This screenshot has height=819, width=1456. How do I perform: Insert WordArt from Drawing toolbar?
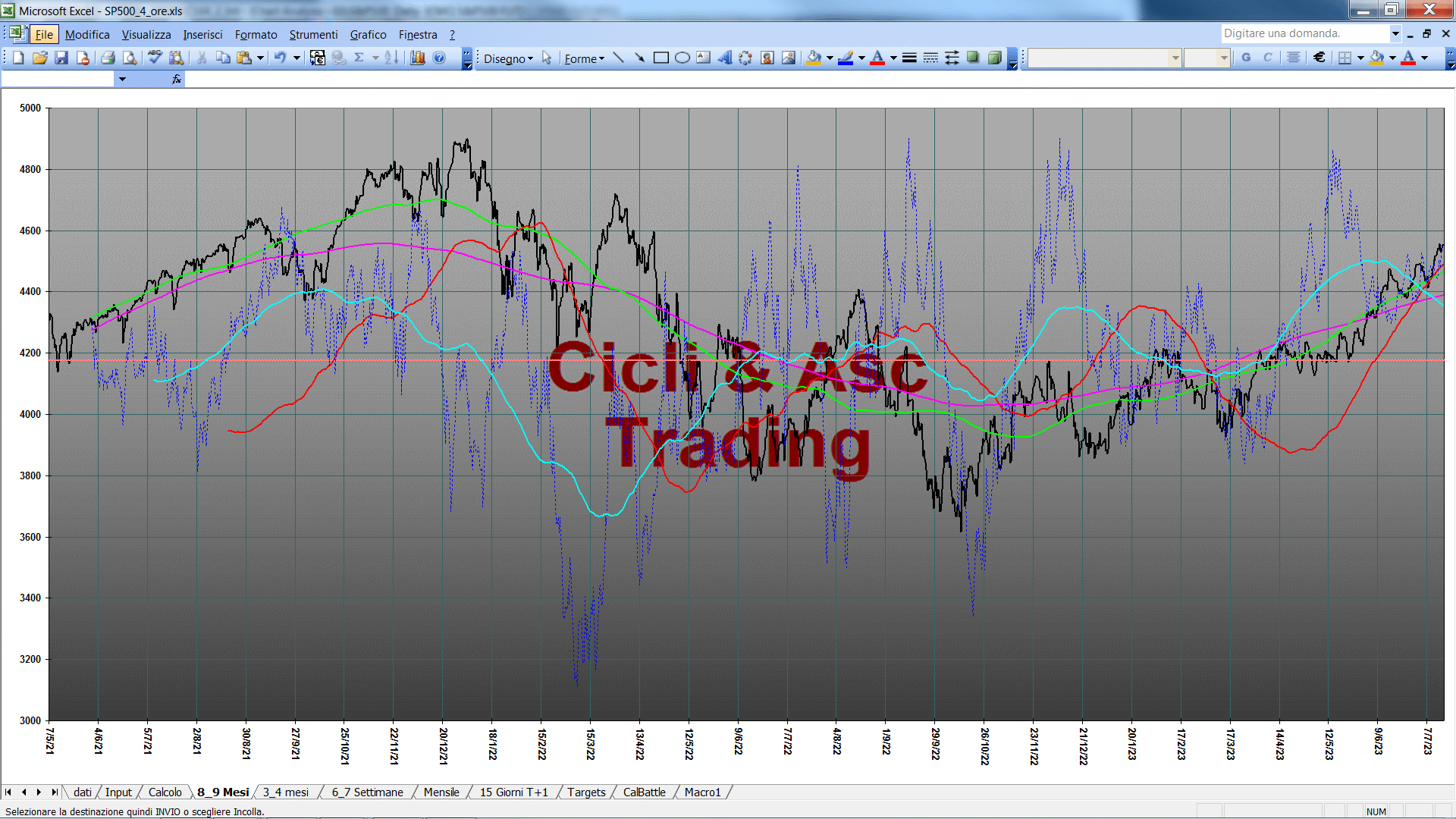click(724, 58)
